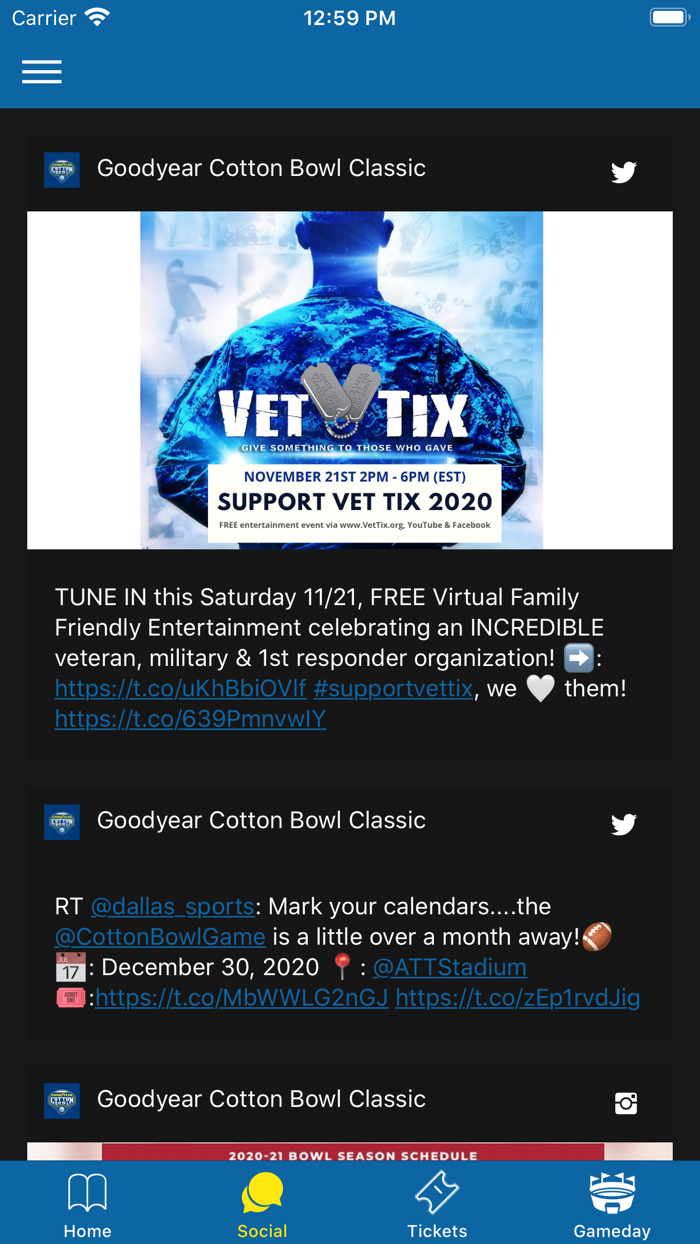Image resolution: width=700 pixels, height=1244 pixels.
Task: Open the Bowl Season Schedule image
Action: (x=350, y=1152)
